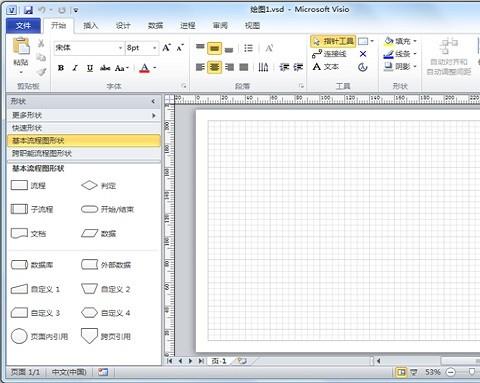The image size is (480, 383).
Task: Expand More Shapes (更多形状) arrow
Action: pos(154,115)
